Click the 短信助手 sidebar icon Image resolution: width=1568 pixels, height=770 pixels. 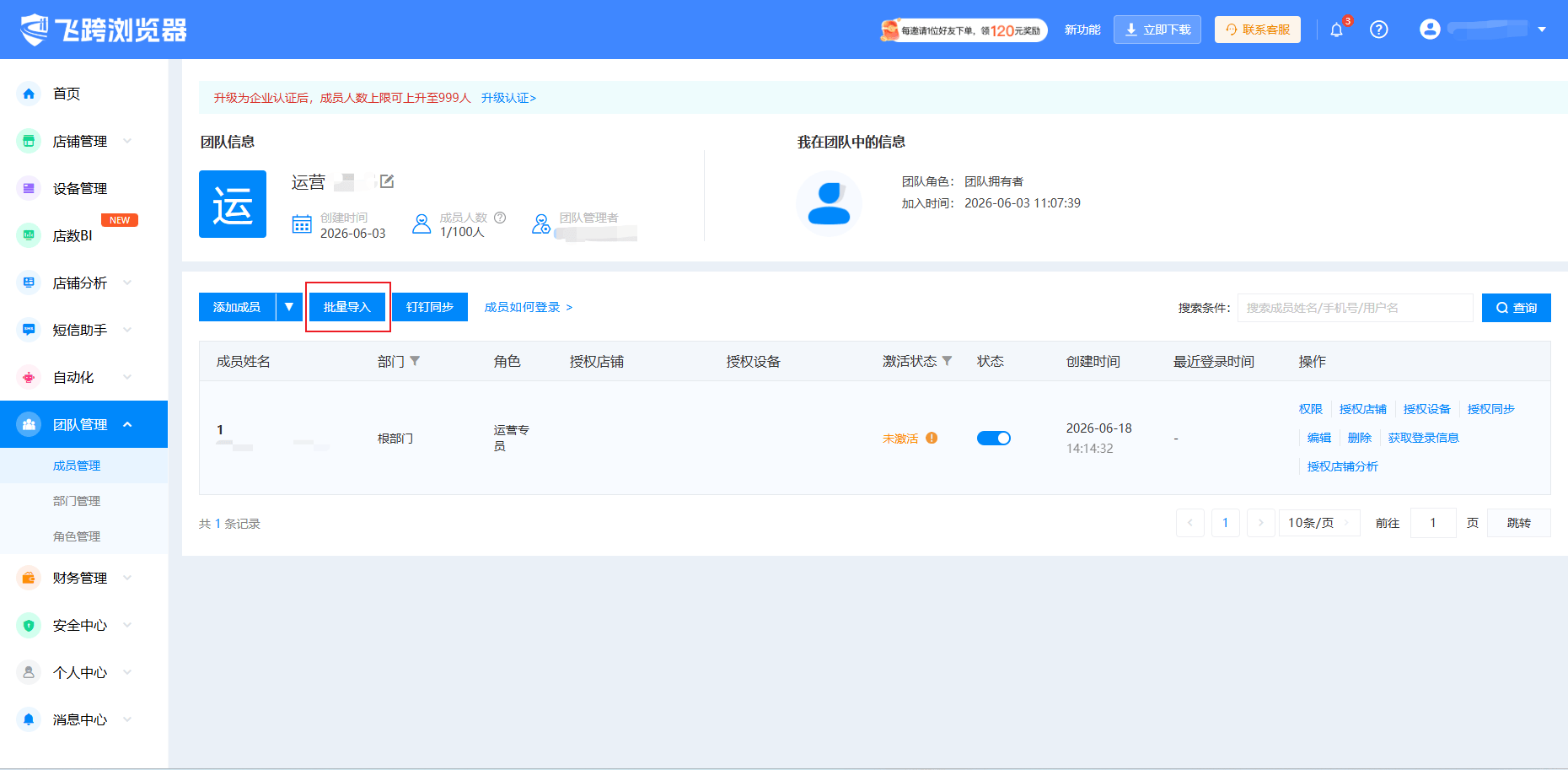[x=29, y=330]
